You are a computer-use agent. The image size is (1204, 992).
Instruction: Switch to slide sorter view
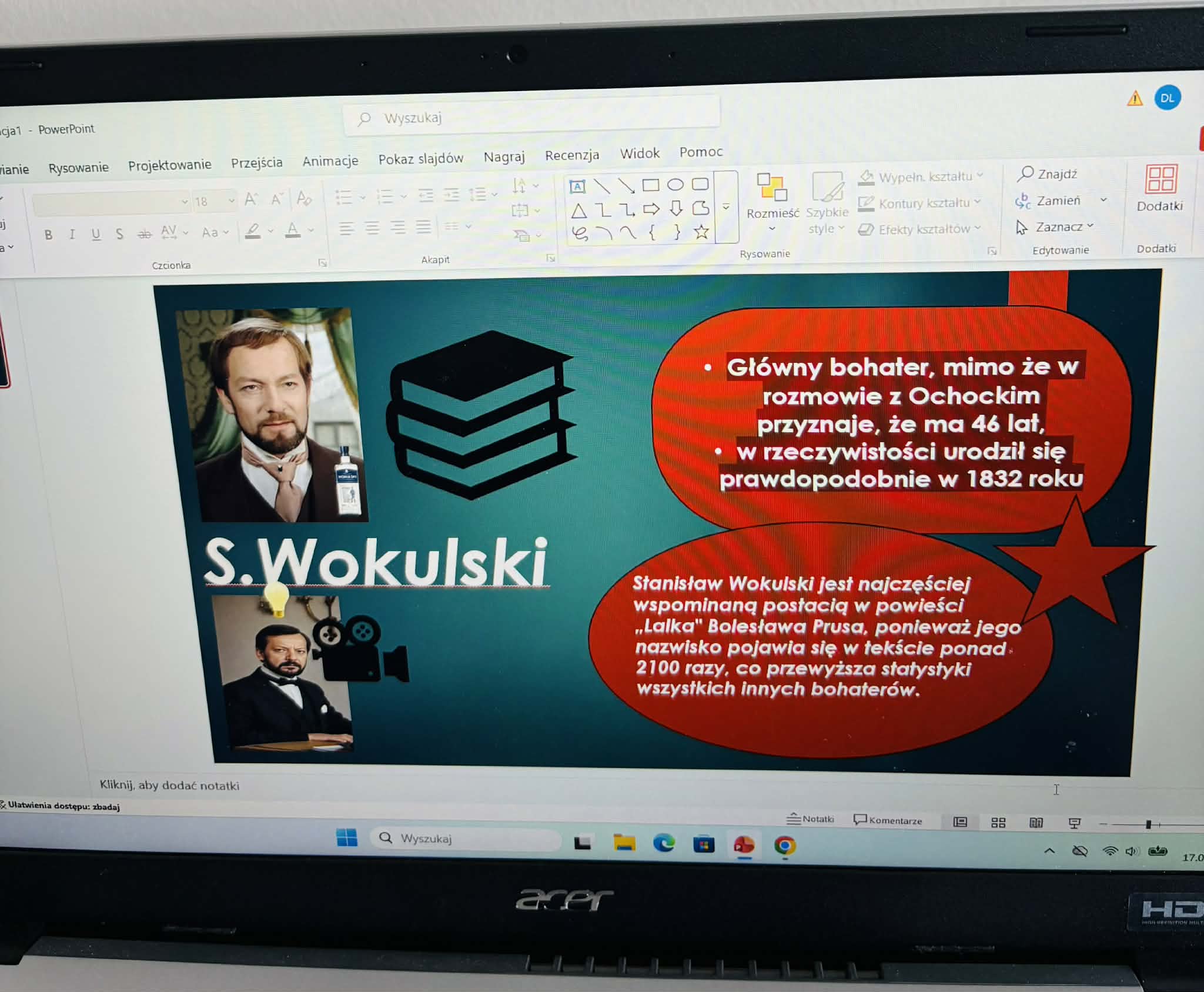pyautogui.click(x=998, y=823)
